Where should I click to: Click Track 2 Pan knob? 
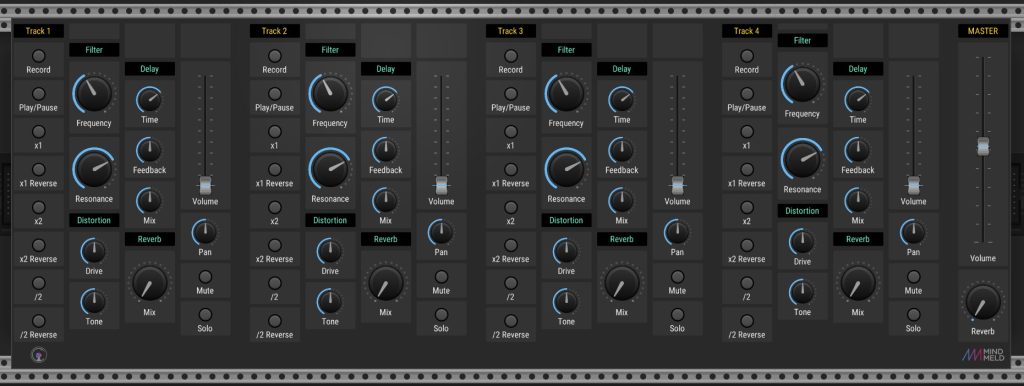pos(441,233)
